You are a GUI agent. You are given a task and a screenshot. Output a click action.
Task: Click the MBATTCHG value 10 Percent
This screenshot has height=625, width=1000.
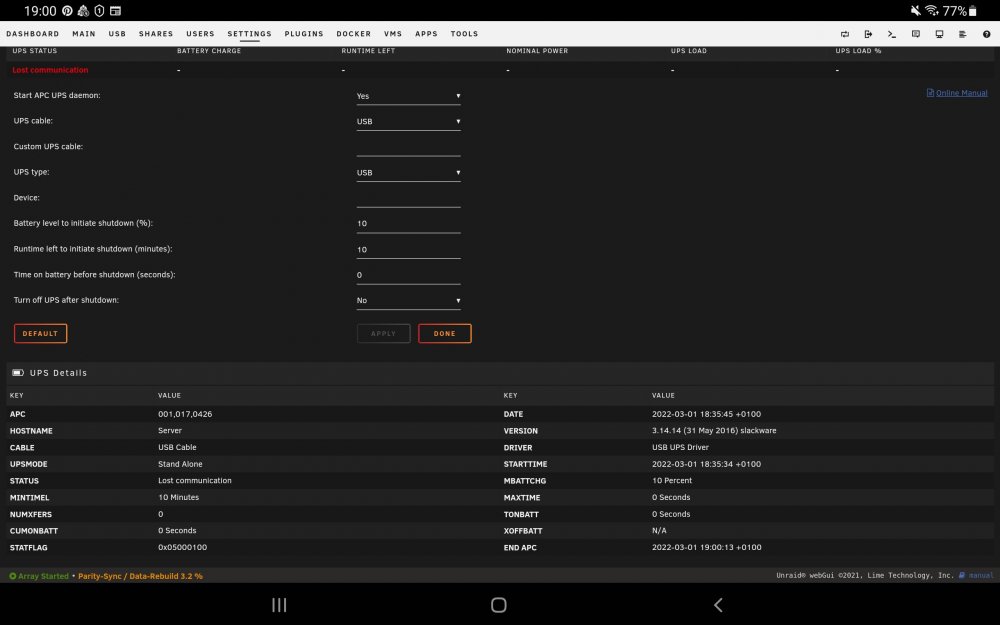(672, 480)
